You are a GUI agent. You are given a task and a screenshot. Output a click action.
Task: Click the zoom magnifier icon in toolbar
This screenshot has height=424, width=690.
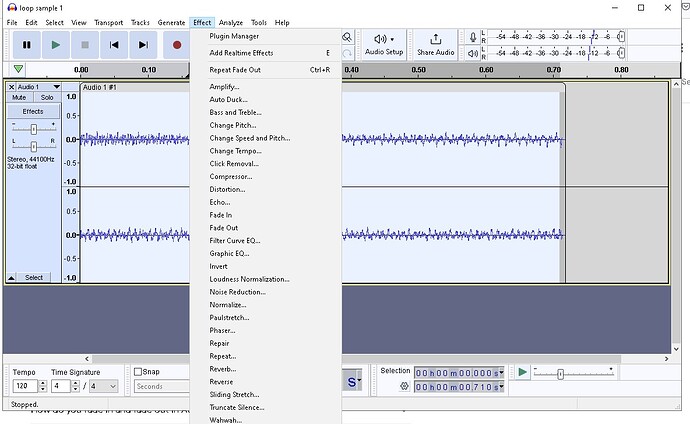347,37
